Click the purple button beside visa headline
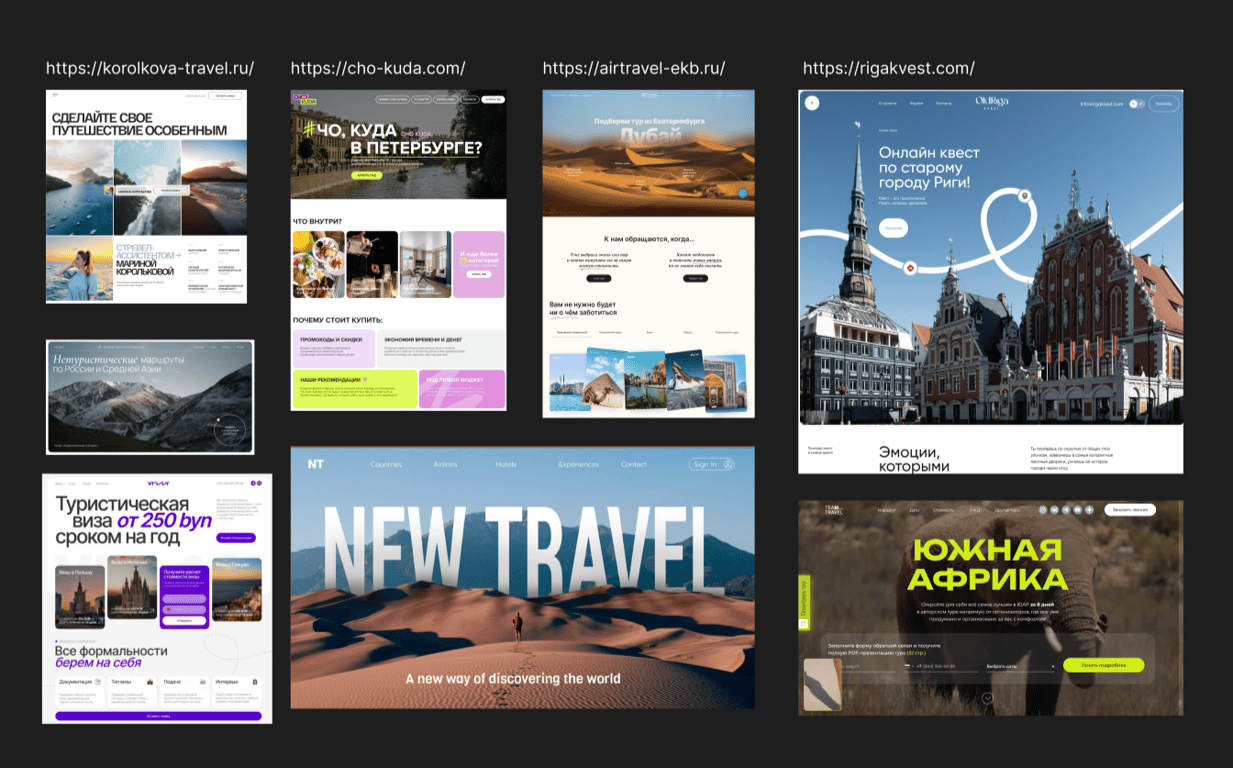 point(236,538)
